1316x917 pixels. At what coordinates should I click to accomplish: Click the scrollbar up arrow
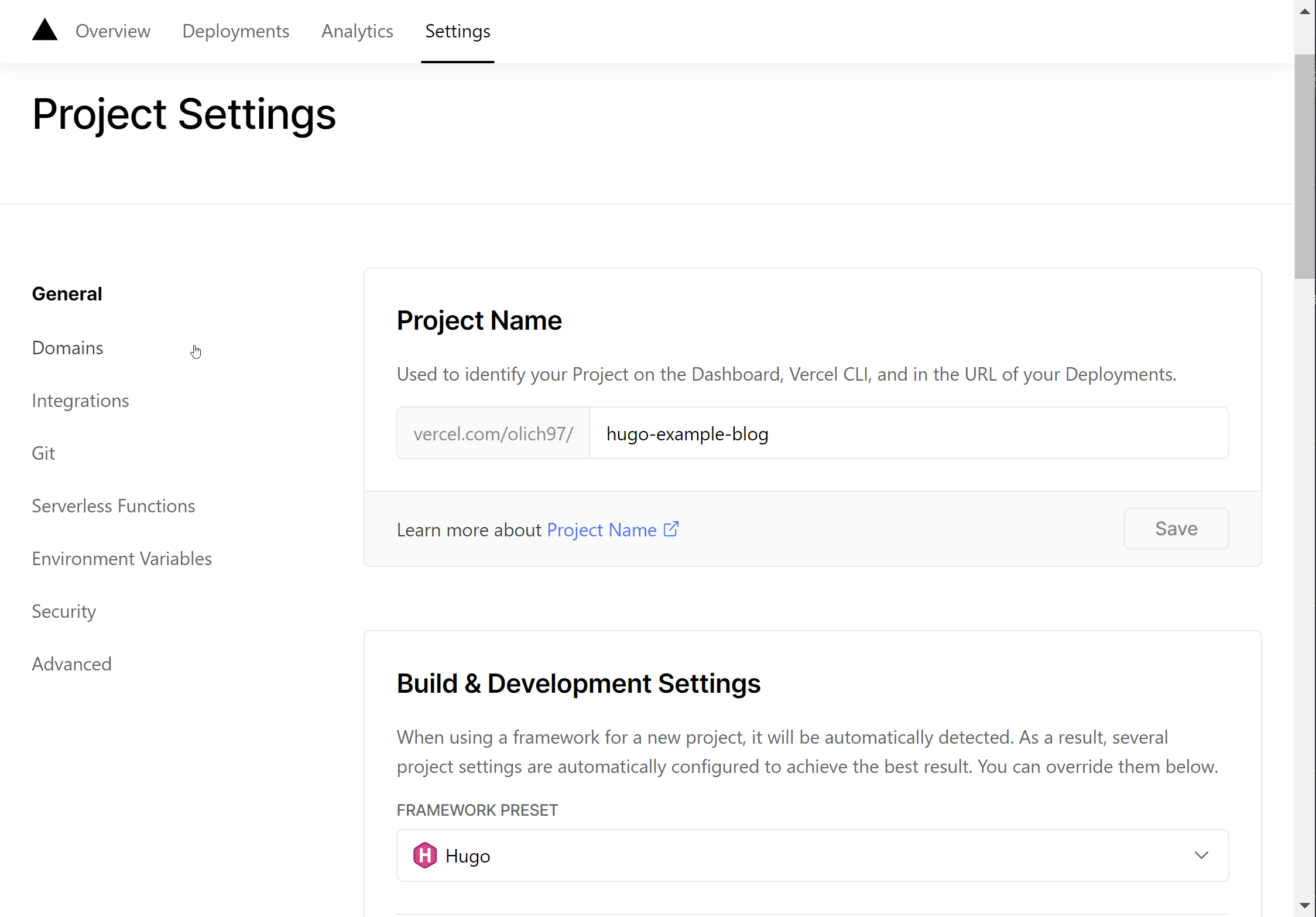1304,11
